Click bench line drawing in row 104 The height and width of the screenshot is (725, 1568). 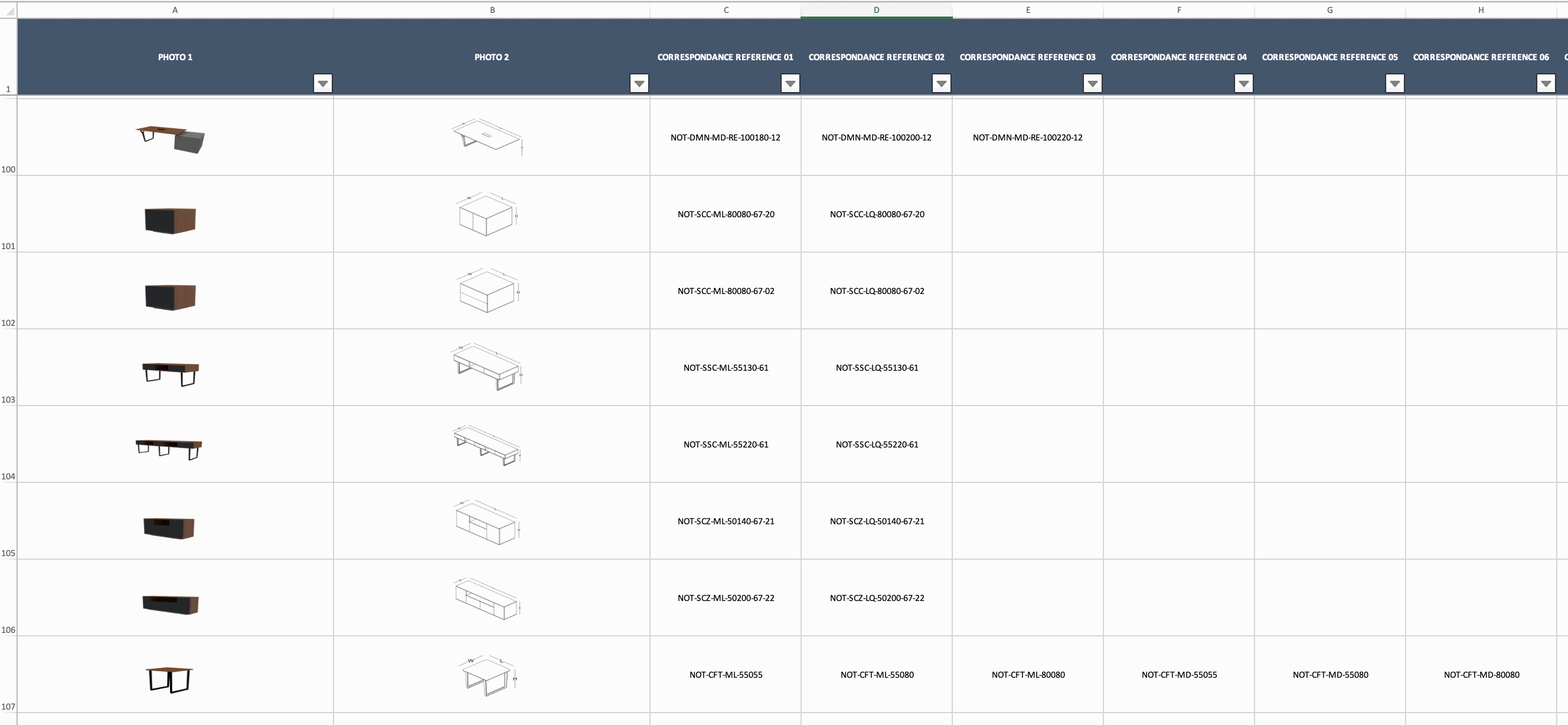point(487,445)
